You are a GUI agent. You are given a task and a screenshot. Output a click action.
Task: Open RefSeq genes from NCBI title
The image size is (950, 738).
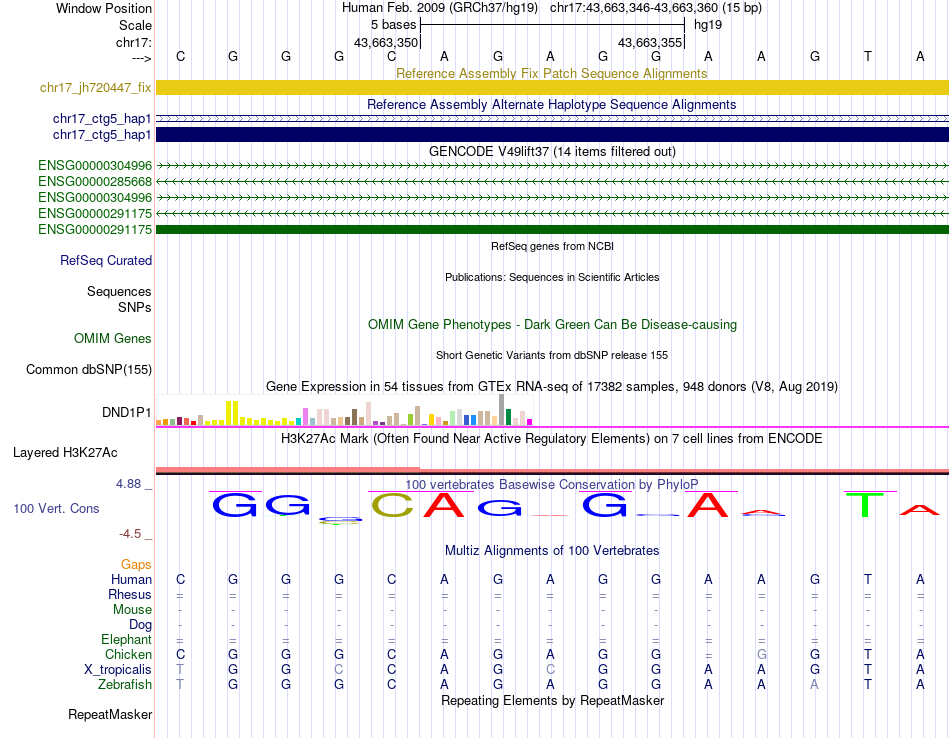[x=552, y=247]
